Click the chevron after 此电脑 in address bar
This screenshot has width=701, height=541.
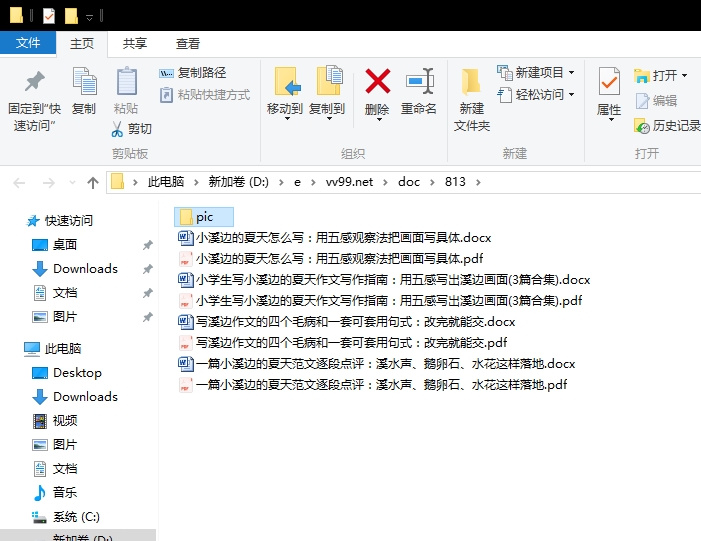point(196,182)
